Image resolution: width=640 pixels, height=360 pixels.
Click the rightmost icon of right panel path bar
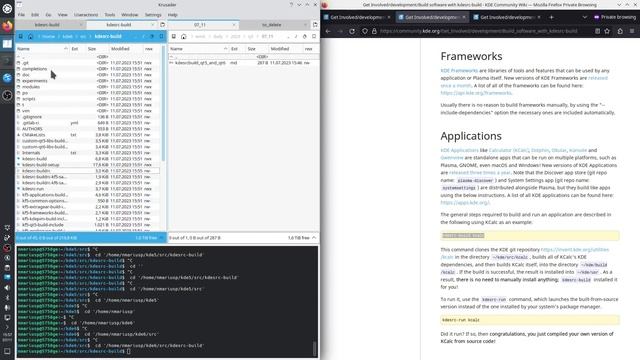coord(314,36)
